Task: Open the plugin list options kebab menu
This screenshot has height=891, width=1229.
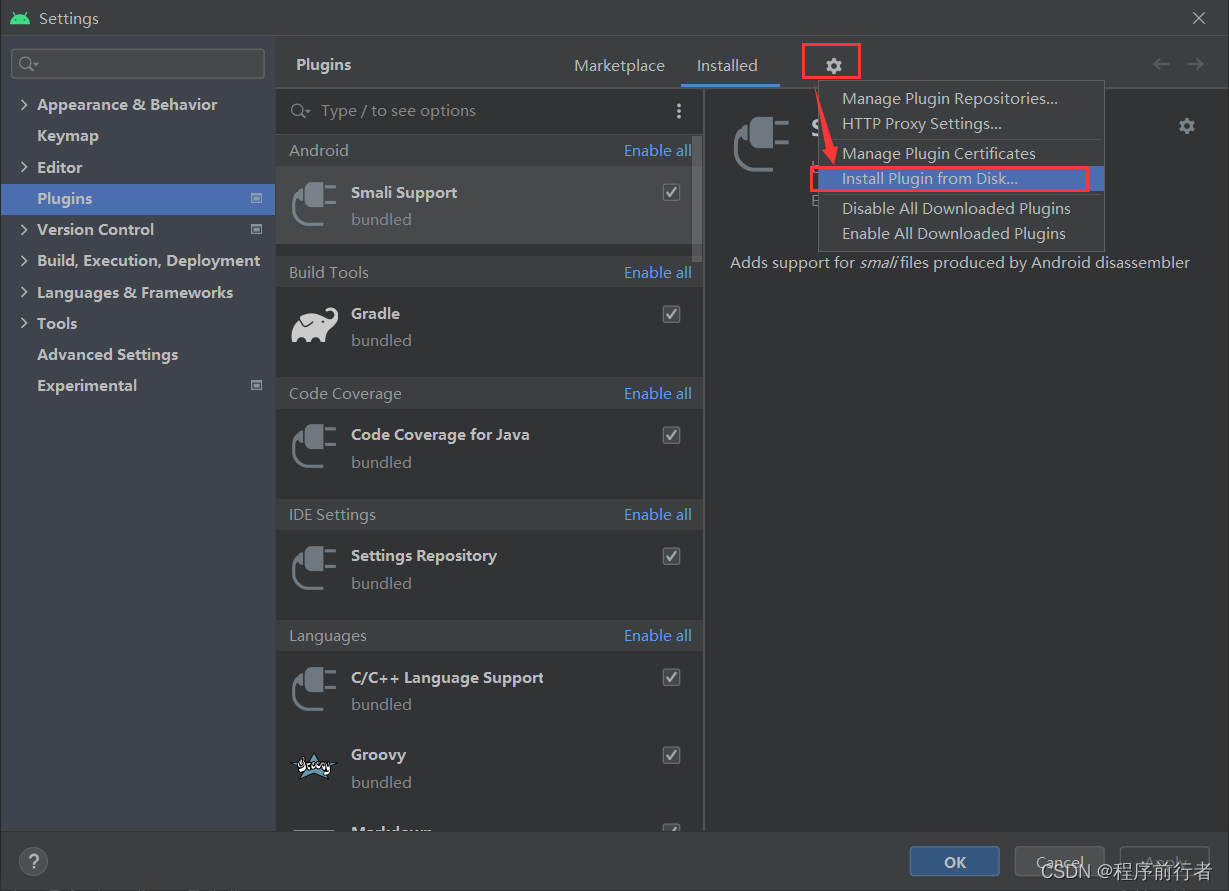Action: (x=679, y=111)
